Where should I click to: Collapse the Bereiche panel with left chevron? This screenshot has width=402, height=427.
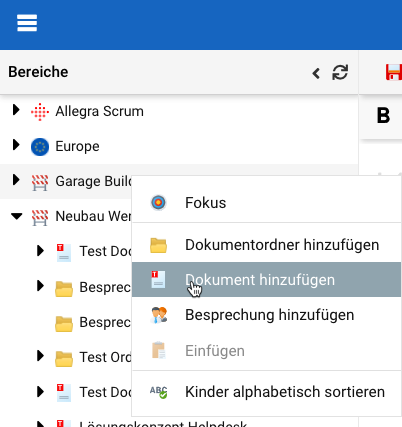pos(316,73)
